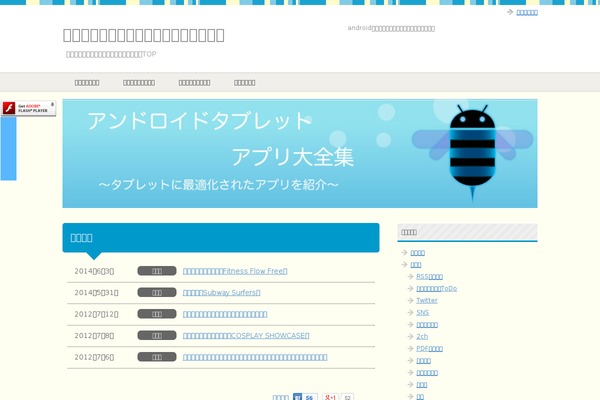Click the Google +1 button below the news
The height and width of the screenshot is (400, 600).
coord(330,397)
